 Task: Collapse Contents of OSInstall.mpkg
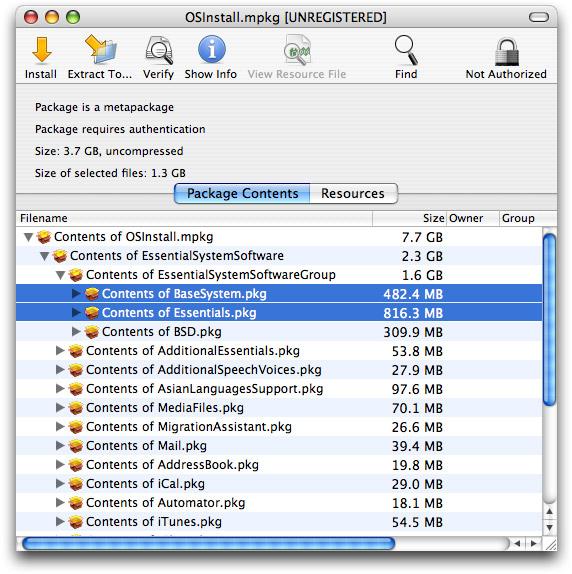click(x=28, y=237)
